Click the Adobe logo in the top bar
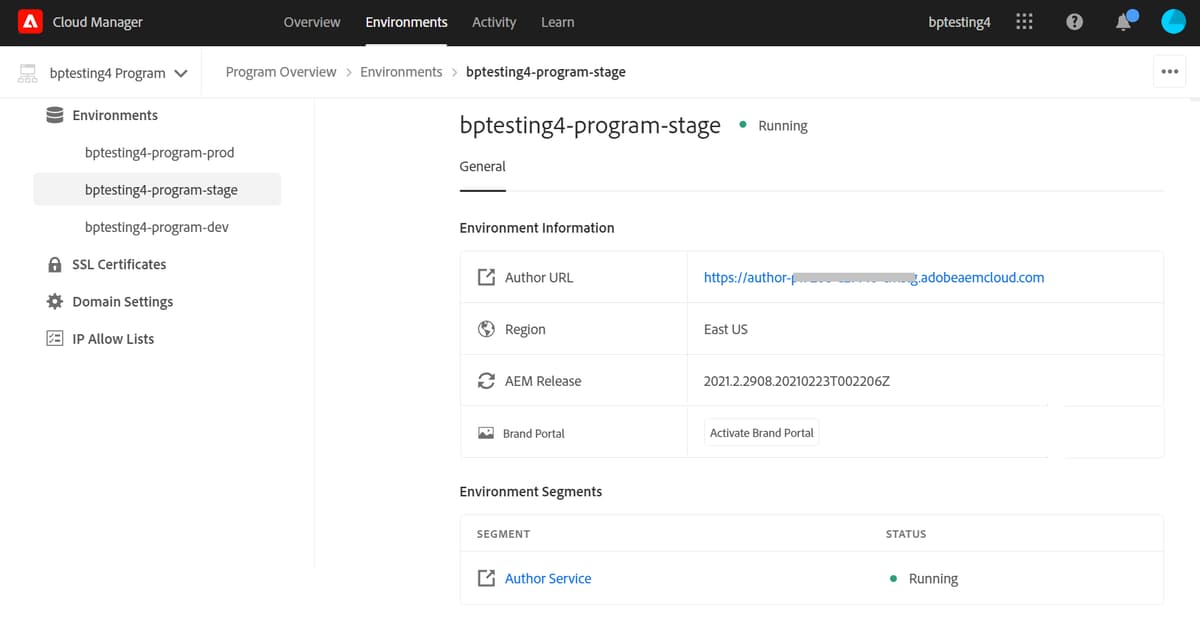 [x=30, y=21]
